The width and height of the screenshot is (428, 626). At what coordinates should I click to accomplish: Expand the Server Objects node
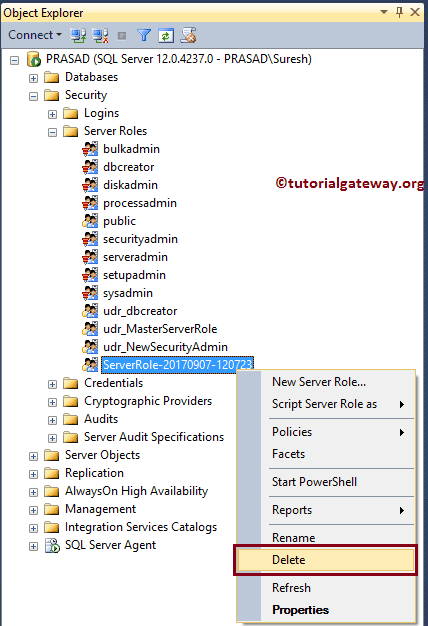coord(34,456)
